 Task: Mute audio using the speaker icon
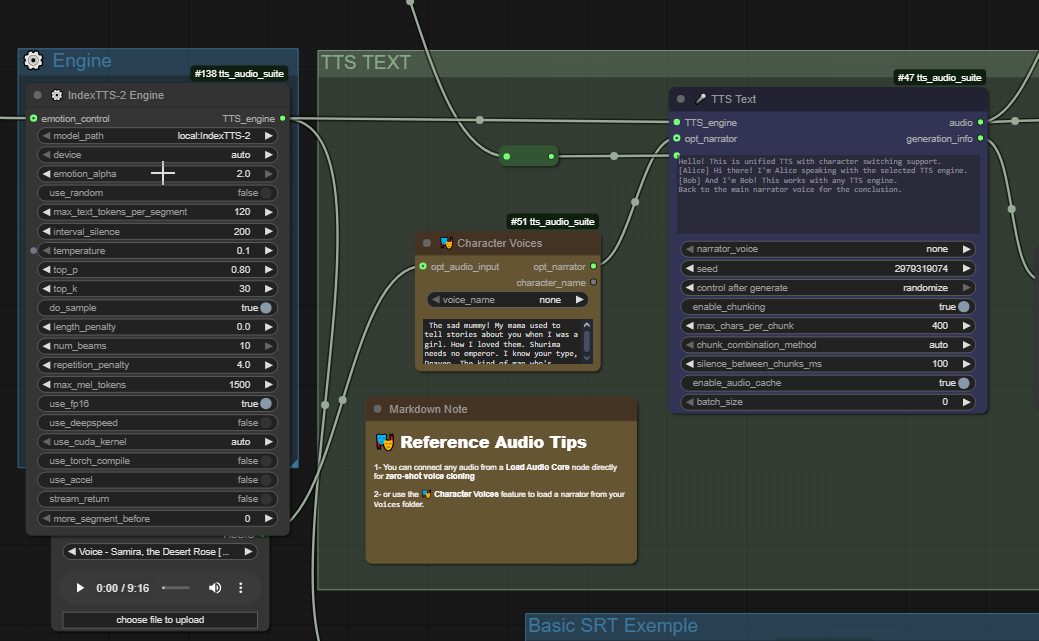[214, 588]
